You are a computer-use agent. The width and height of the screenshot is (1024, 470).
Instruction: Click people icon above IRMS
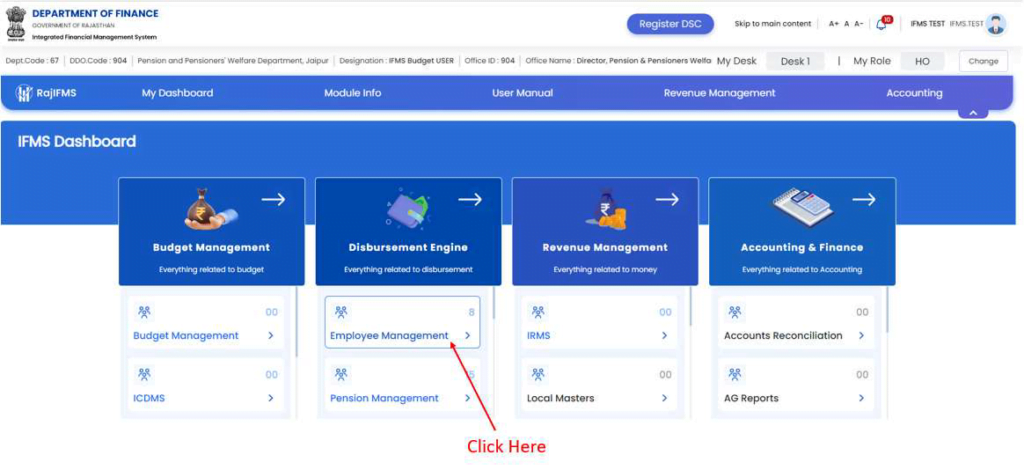coord(538,312)
